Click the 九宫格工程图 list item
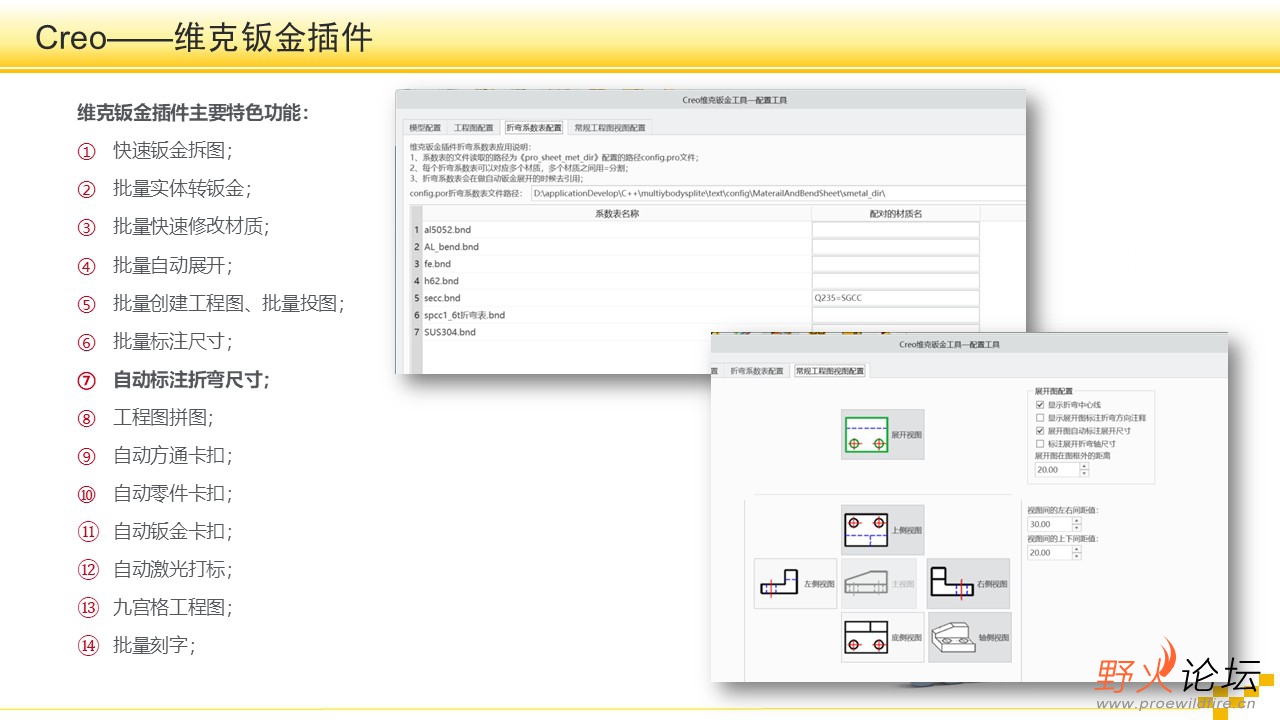 pos(173,608)
